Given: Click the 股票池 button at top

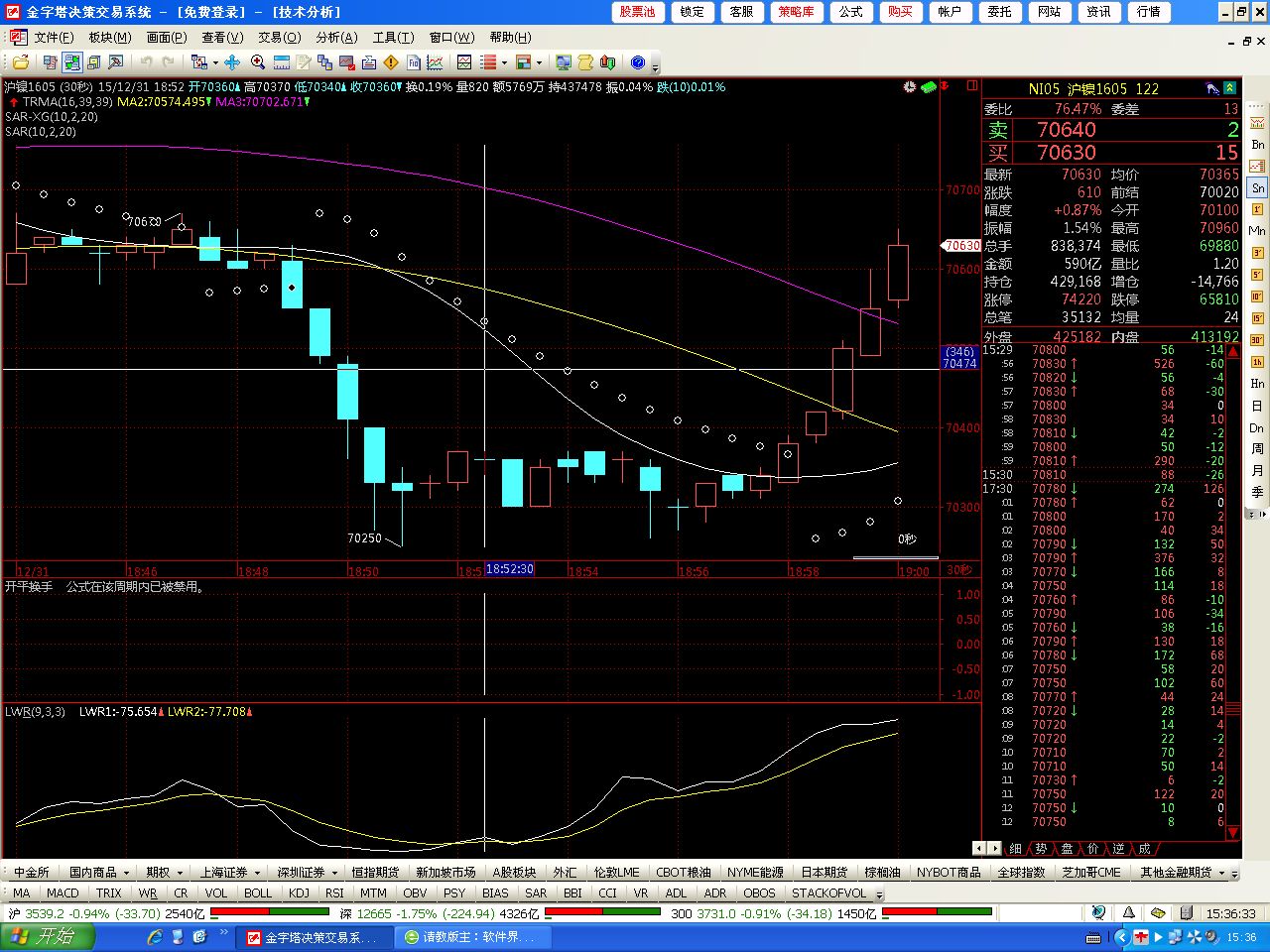Looking at the screenshot, I should click(637, 12).
